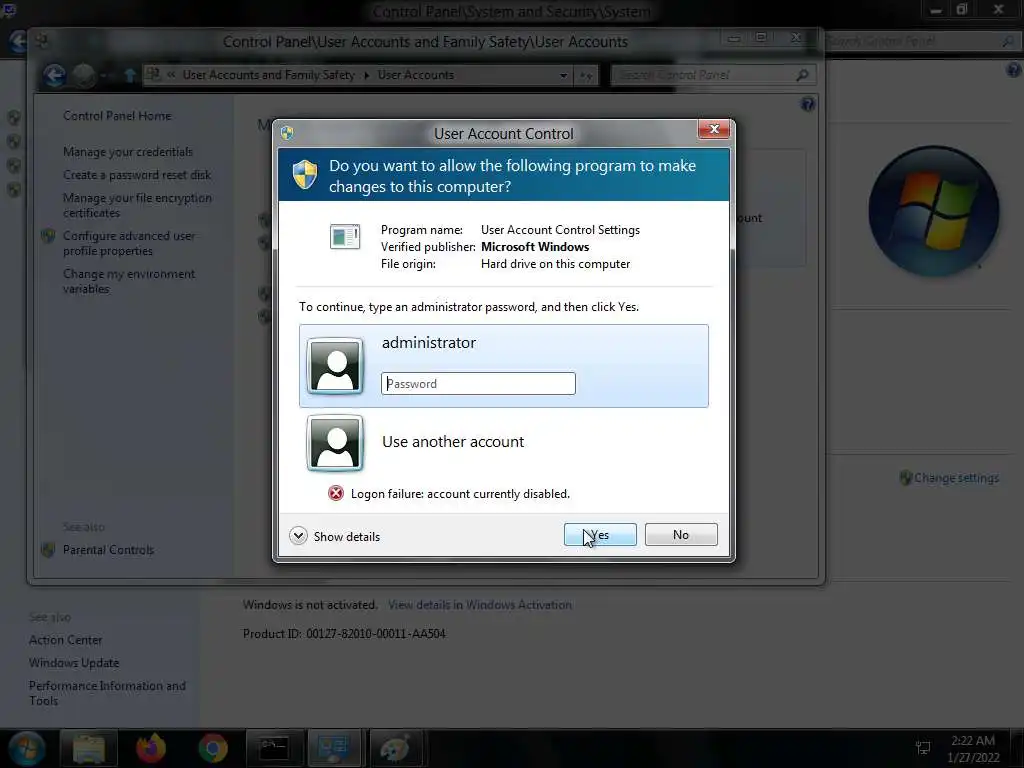Open Manage your file encryption certificates
1024x768 pixels.
tap(137, 205)
